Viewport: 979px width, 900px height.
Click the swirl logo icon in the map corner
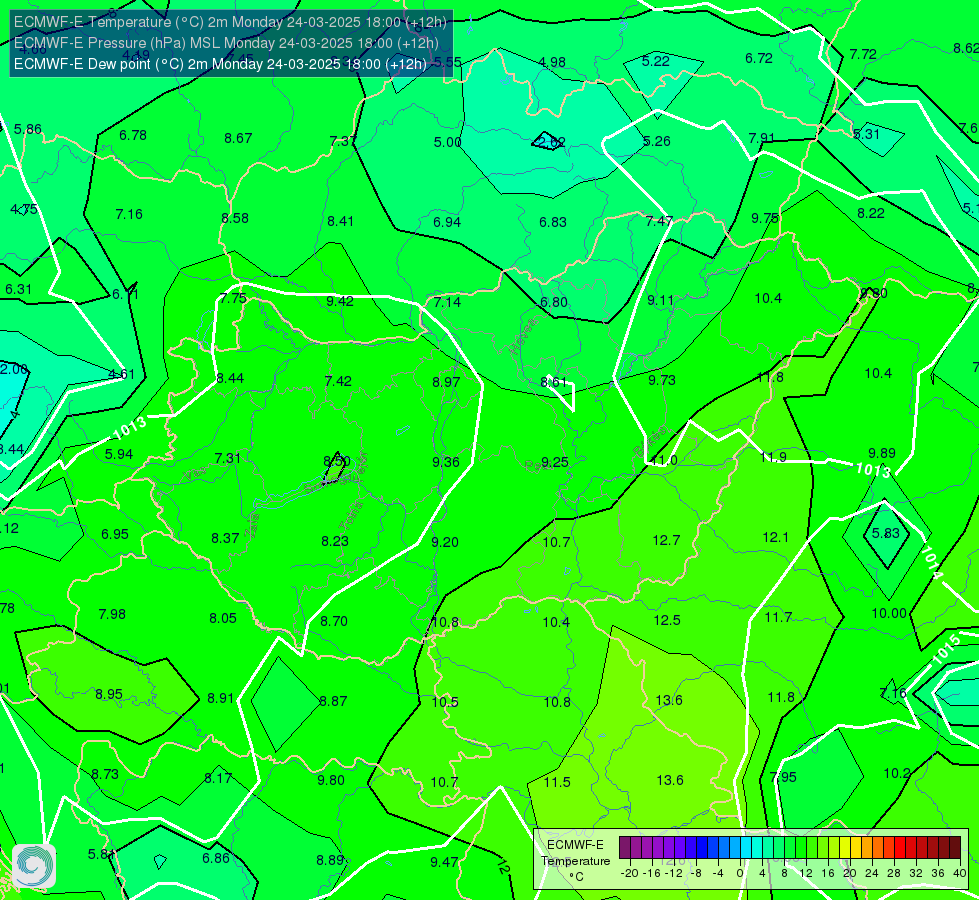pyautogui.click(x=34, y=865)
